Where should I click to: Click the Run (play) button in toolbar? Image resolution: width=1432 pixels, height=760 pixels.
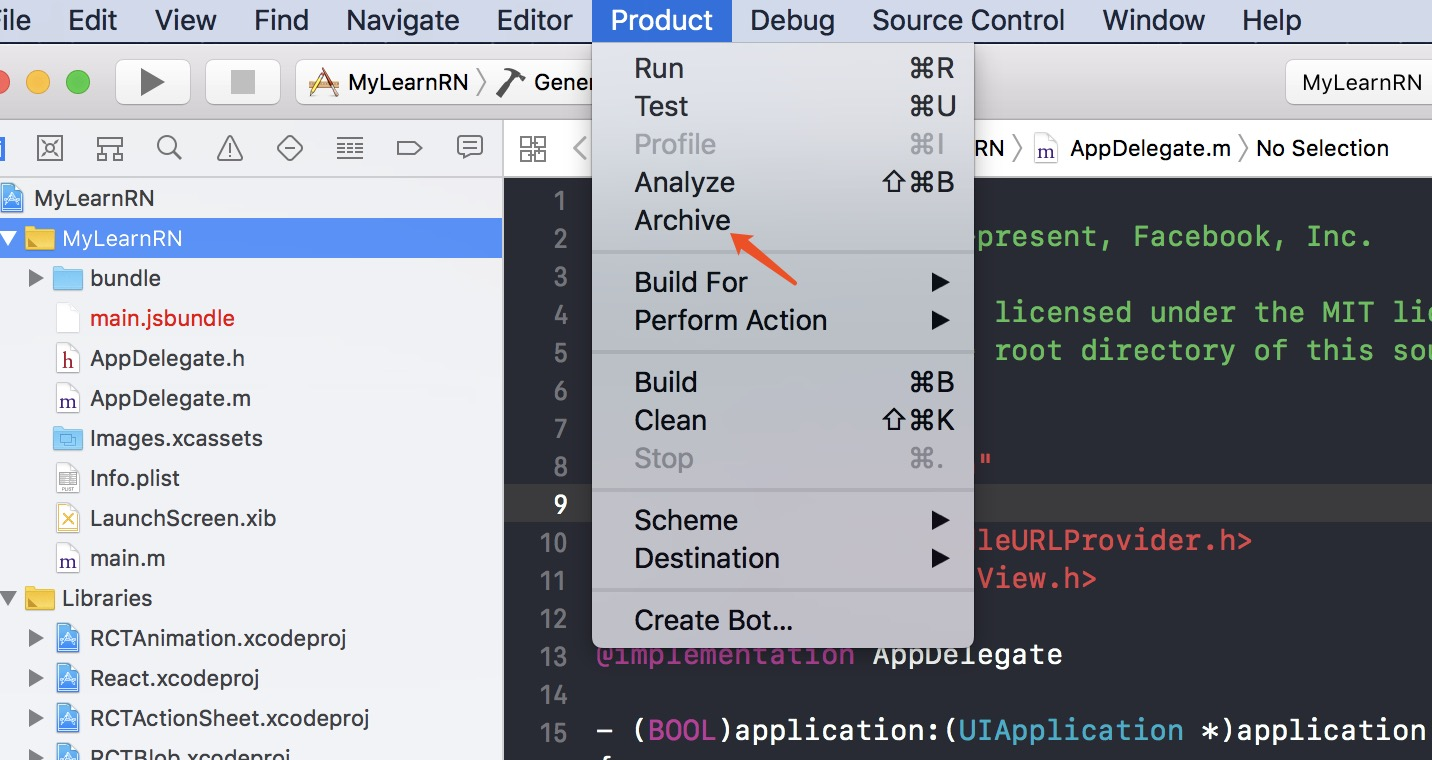152,82
